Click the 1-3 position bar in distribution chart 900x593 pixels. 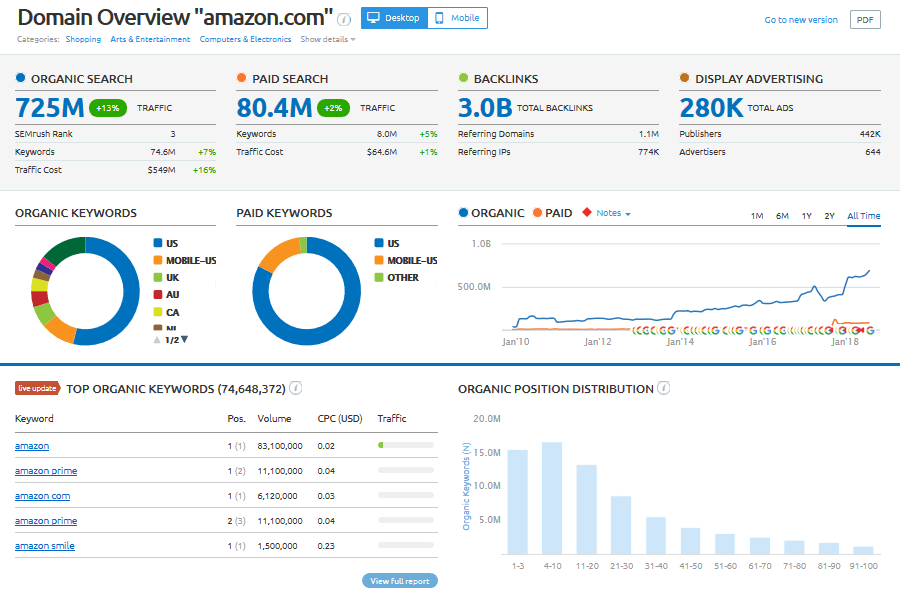click(x=518, y=502)
